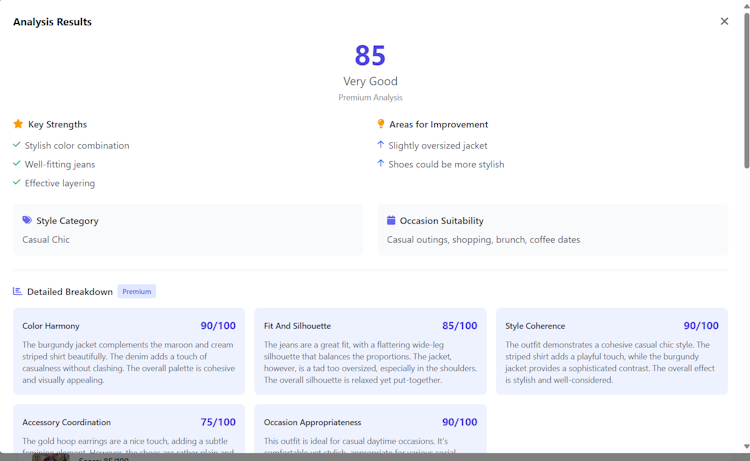Click the Fit And Silhouette 85/100 score
Viewport: 750px width, 461px height.
point(460,326)
